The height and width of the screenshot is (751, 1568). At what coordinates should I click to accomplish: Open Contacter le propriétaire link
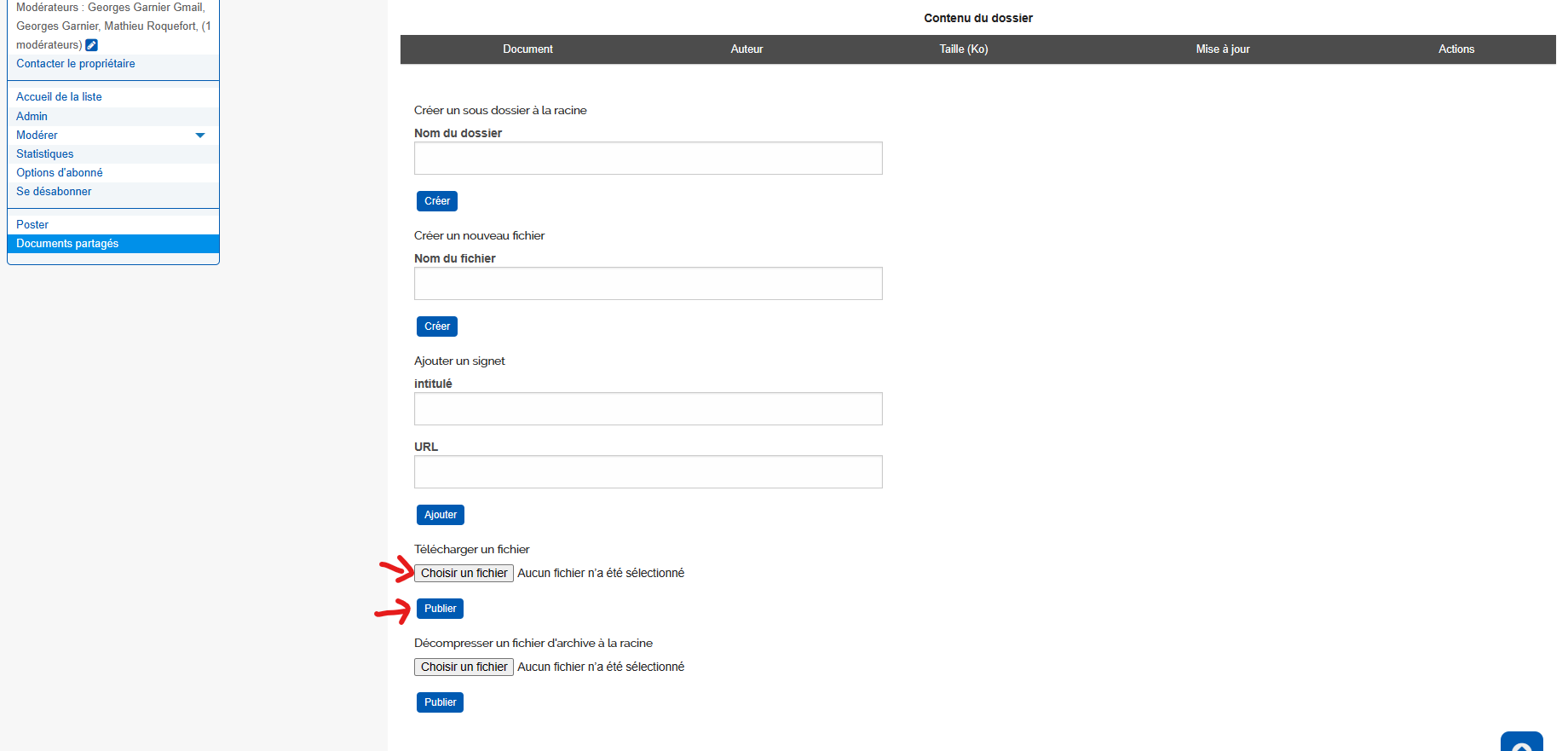pos(76,64)
